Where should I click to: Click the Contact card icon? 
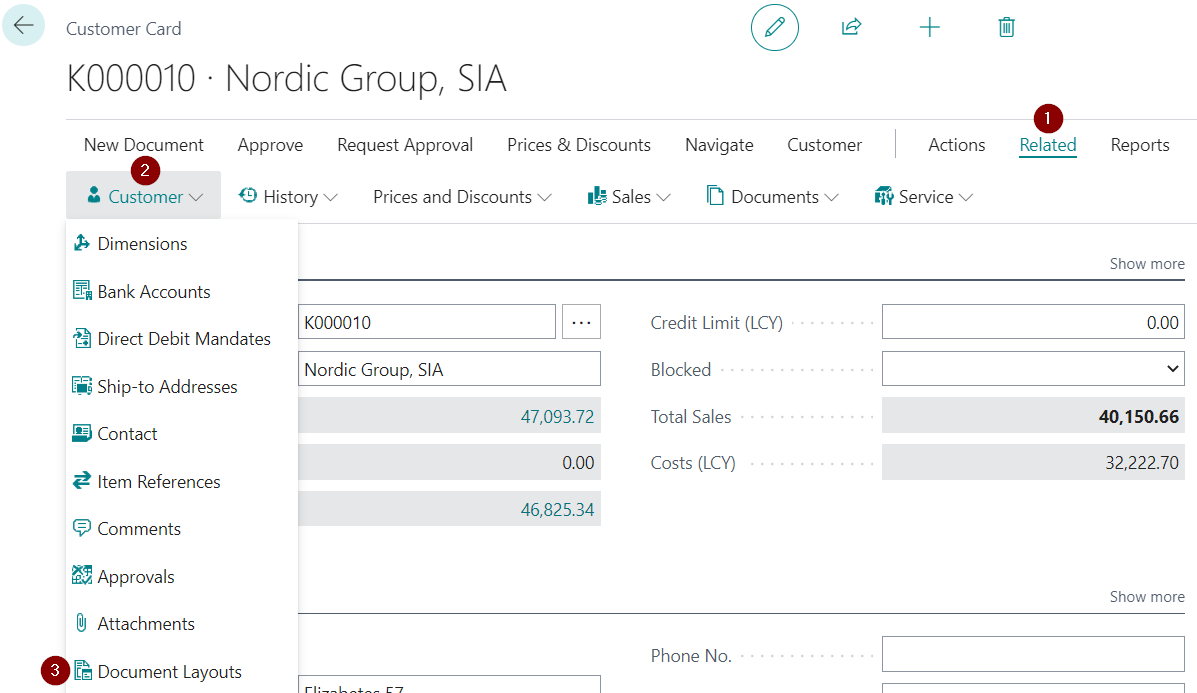(82, 434)
